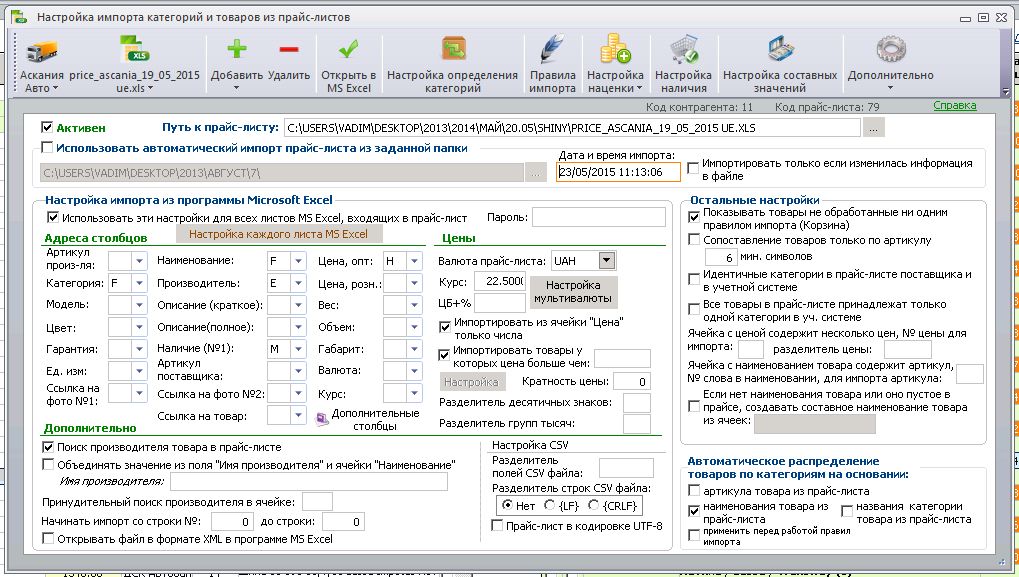
Task: Click Разделитель полей CSV файла field
Action: point(626,467)
